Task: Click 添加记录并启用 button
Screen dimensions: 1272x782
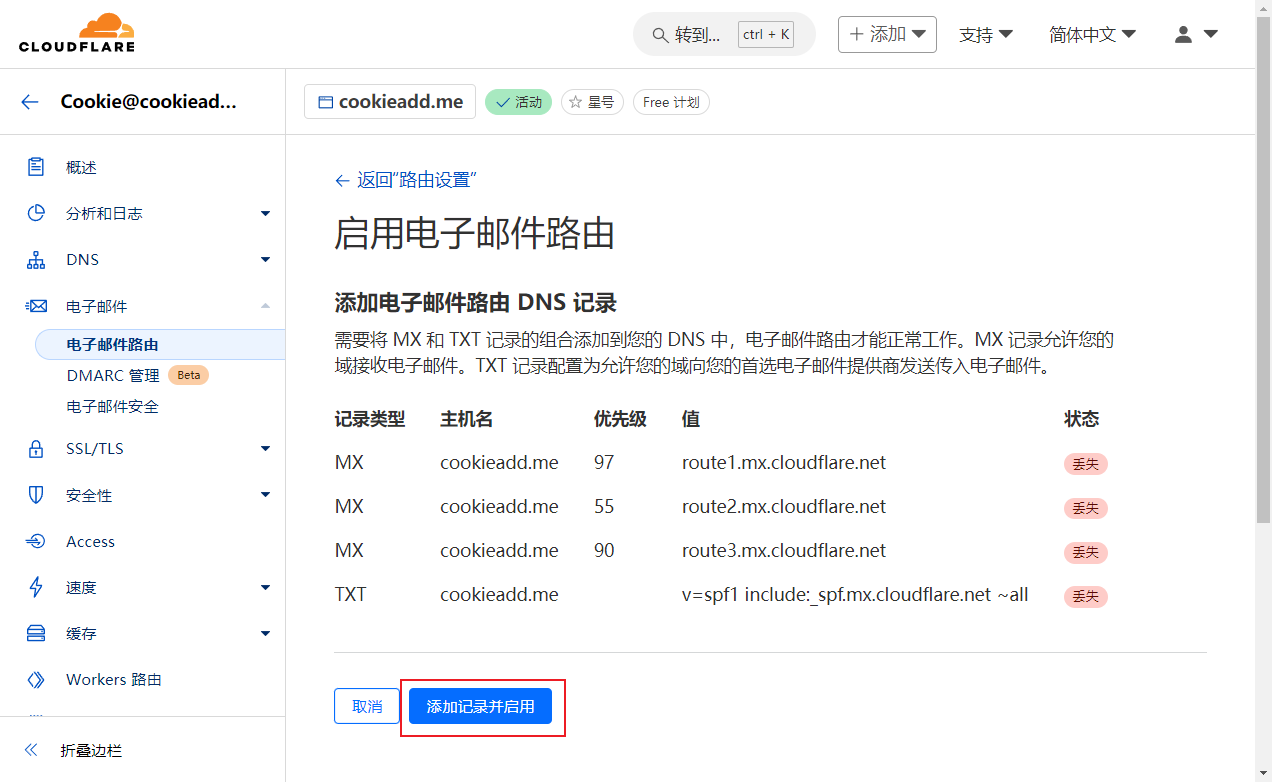Action: pos(480,706)
